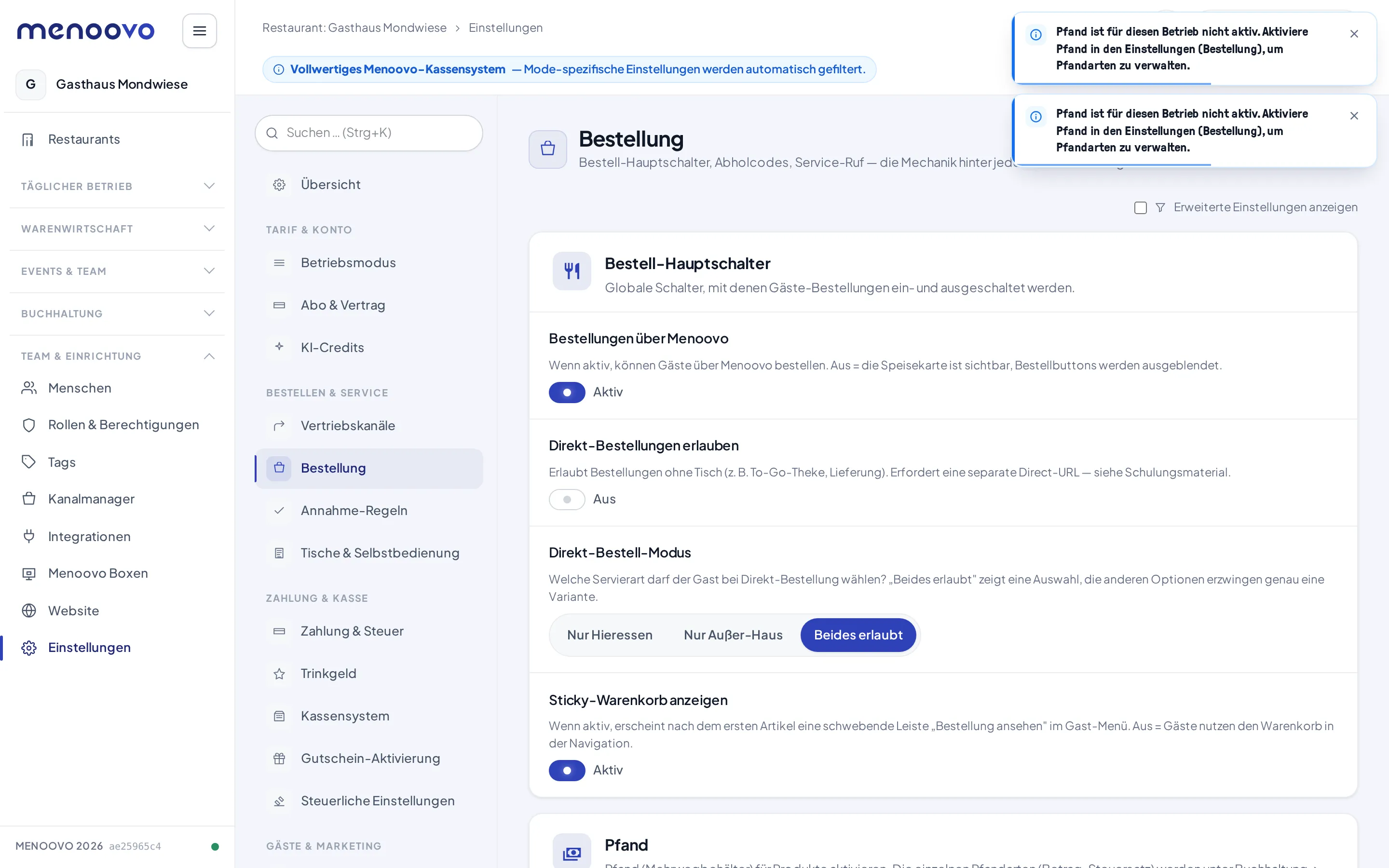Collapse the Team & Einrichtung section
Viewport: 1389px width, 868px height.
[117, 356]
